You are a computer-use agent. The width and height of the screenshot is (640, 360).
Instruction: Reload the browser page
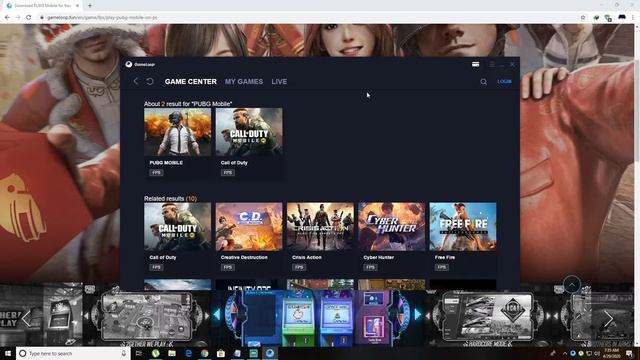coord(29,18)
